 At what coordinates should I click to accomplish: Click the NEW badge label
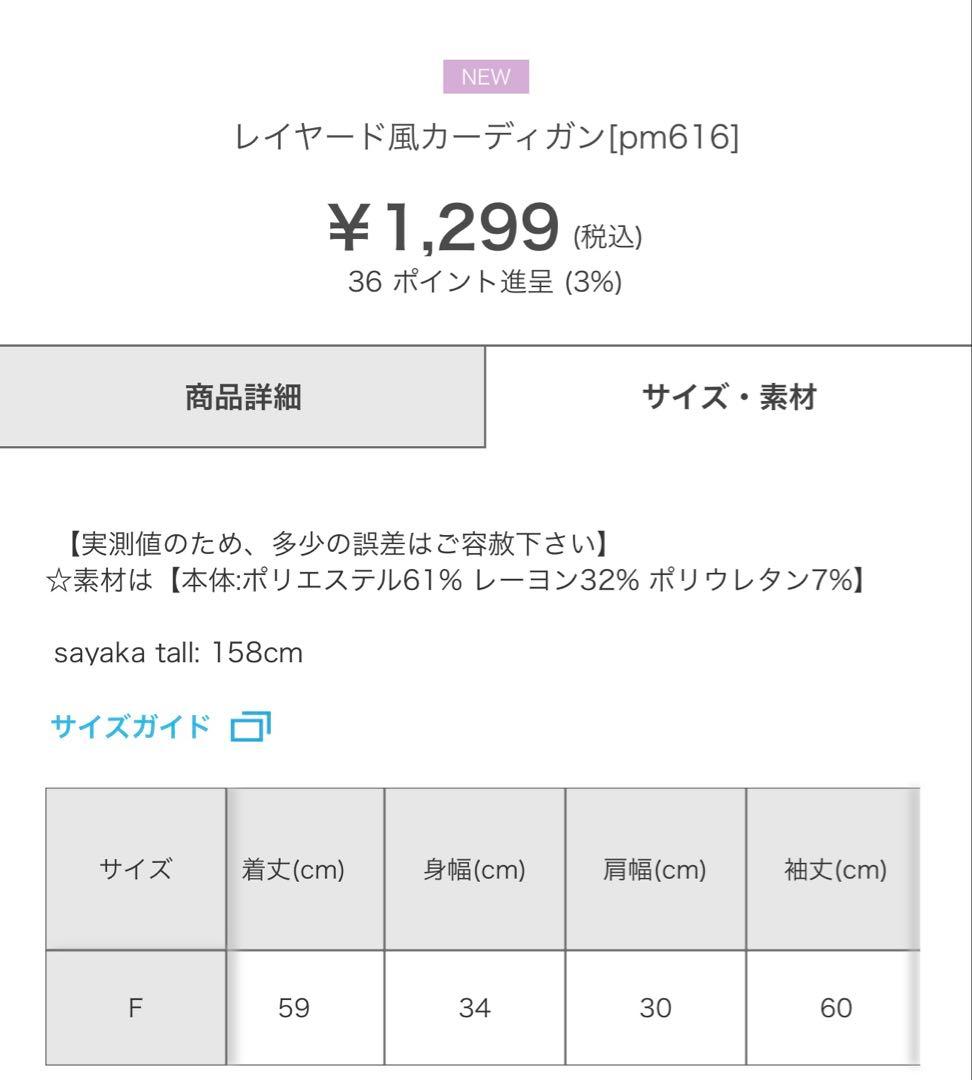(486, 76)
